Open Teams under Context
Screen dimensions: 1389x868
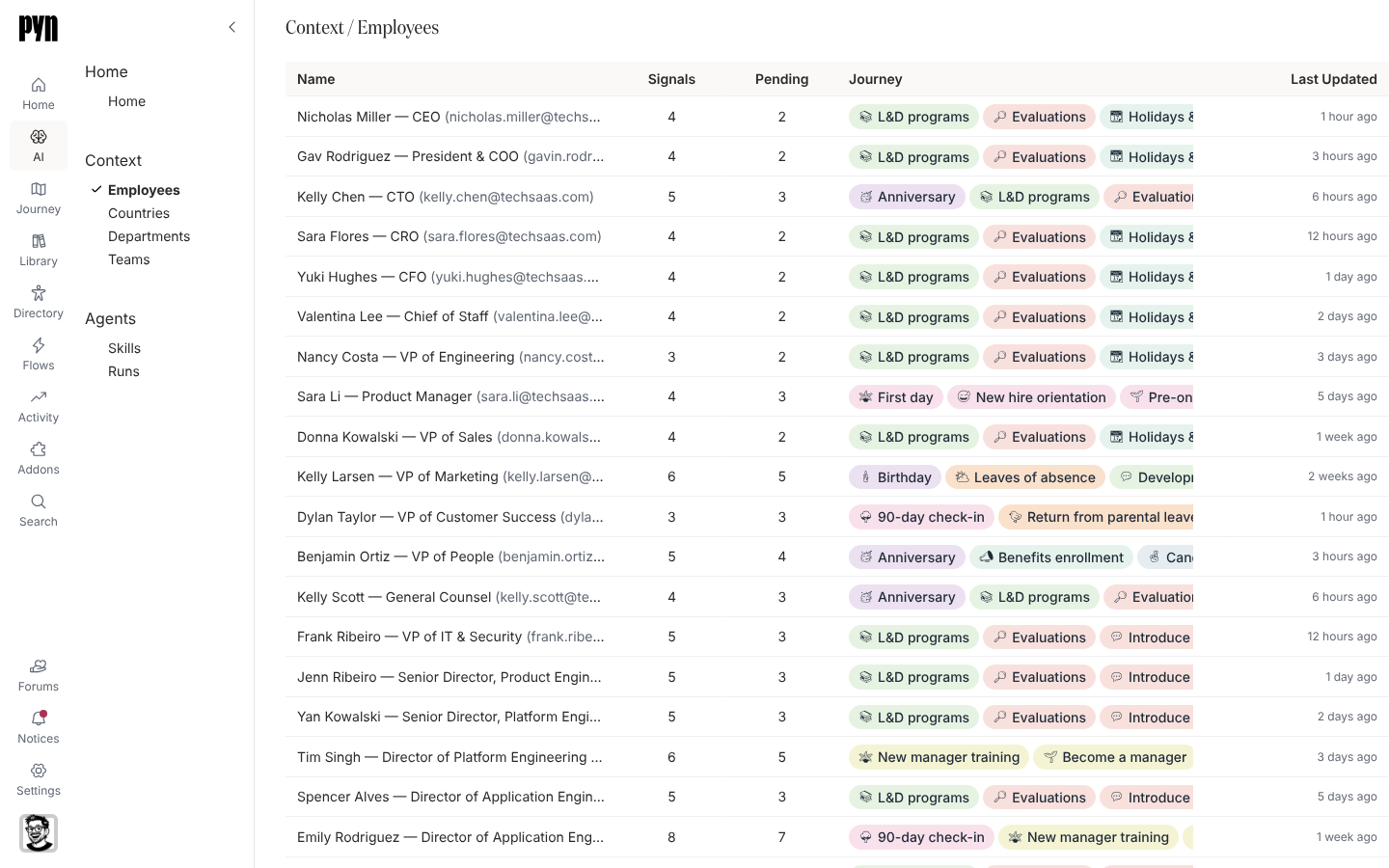point(129,259)
